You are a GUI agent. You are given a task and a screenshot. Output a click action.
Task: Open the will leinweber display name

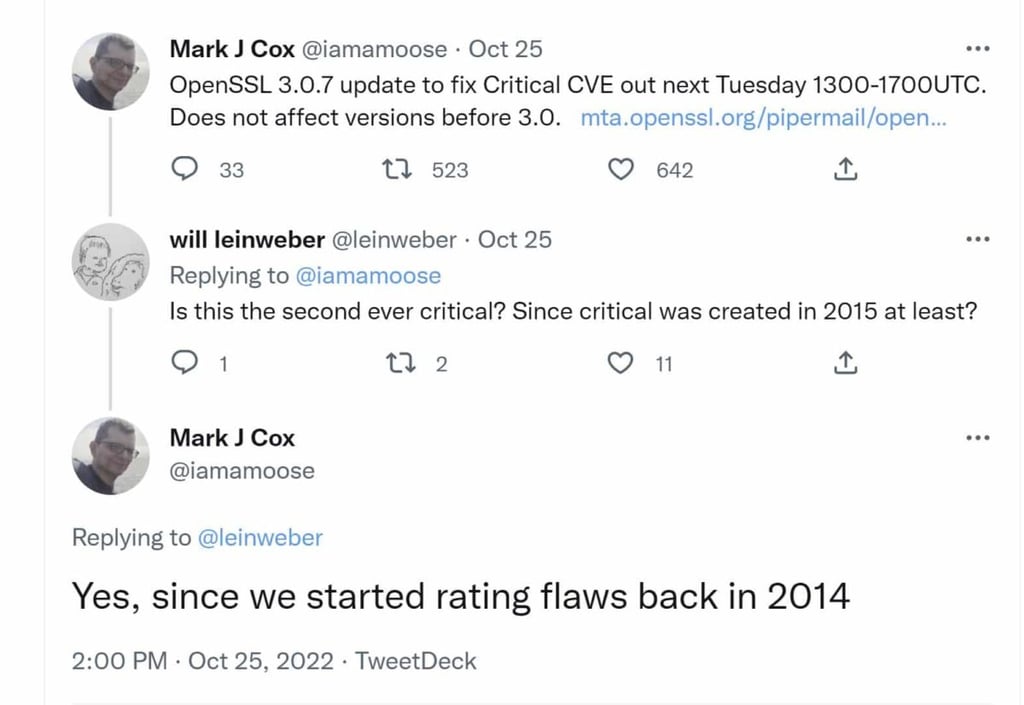pyautogui.click(x=247, y=240)
